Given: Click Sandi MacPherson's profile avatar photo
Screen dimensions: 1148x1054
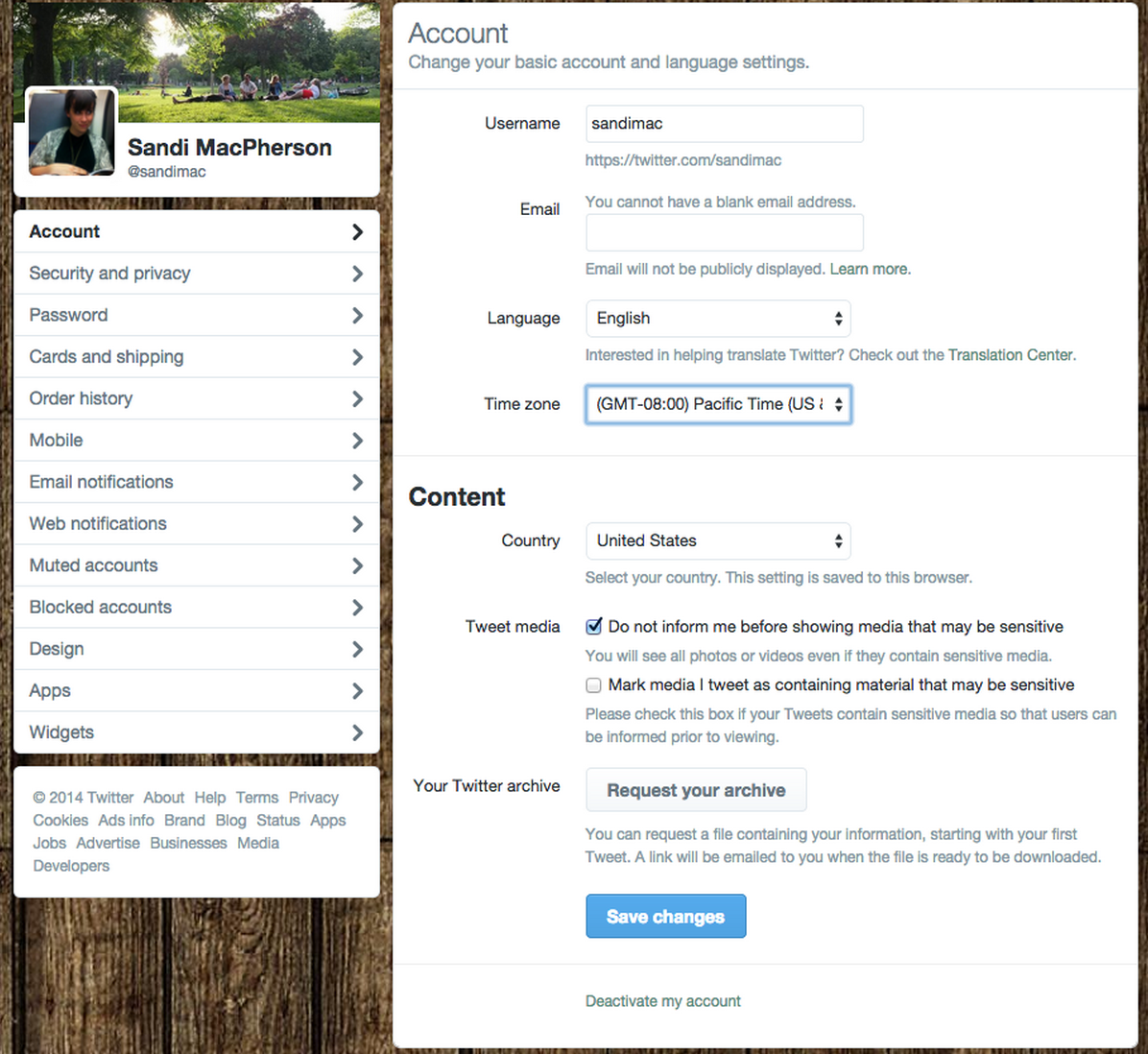Looking at the screenshot, I should [x=72, y=132].
